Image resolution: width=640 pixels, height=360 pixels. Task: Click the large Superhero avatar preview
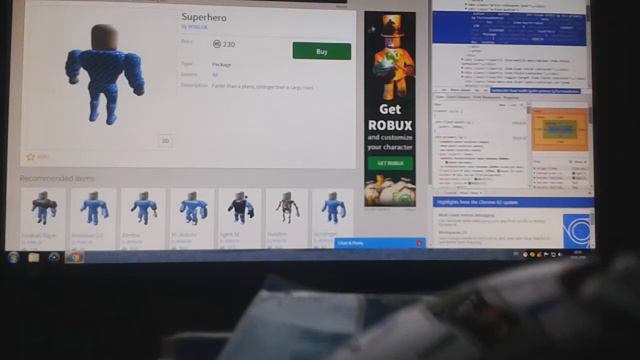[104, 75]
